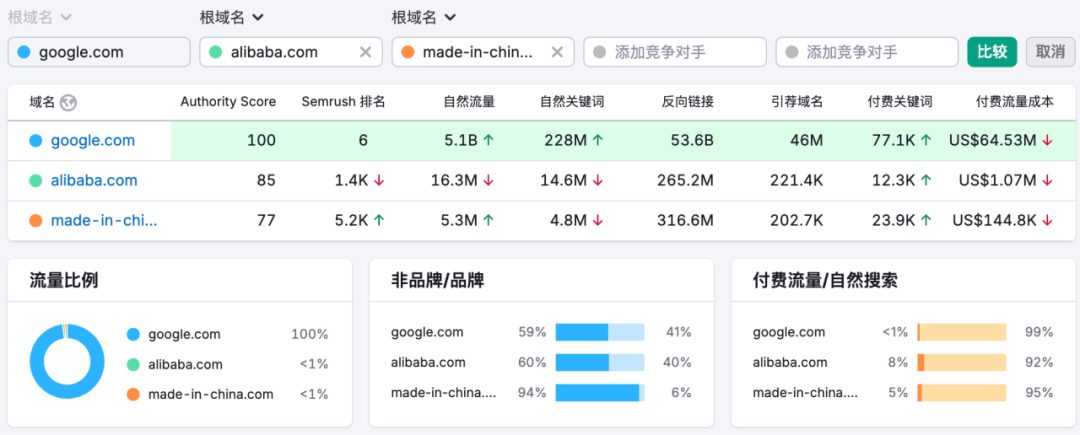The height and width of the screenshot is (435, 1080).
Task: Click google.com's bar in 非品牌/品牌 chart
Action: tap(600, 332)
